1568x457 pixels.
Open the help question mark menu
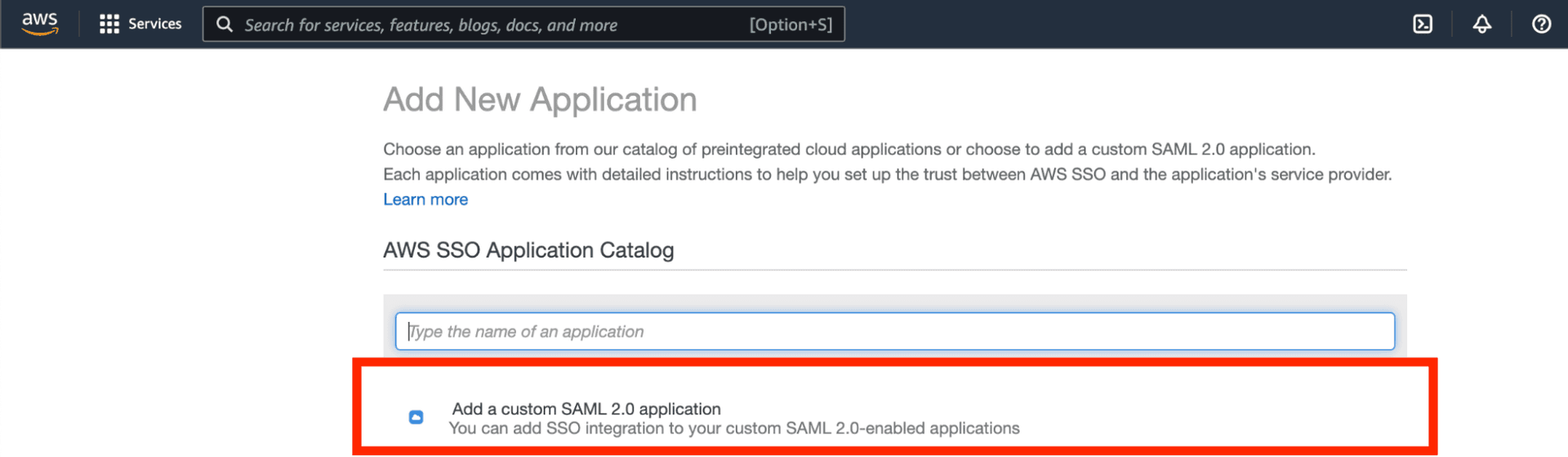pos(1541,25)
